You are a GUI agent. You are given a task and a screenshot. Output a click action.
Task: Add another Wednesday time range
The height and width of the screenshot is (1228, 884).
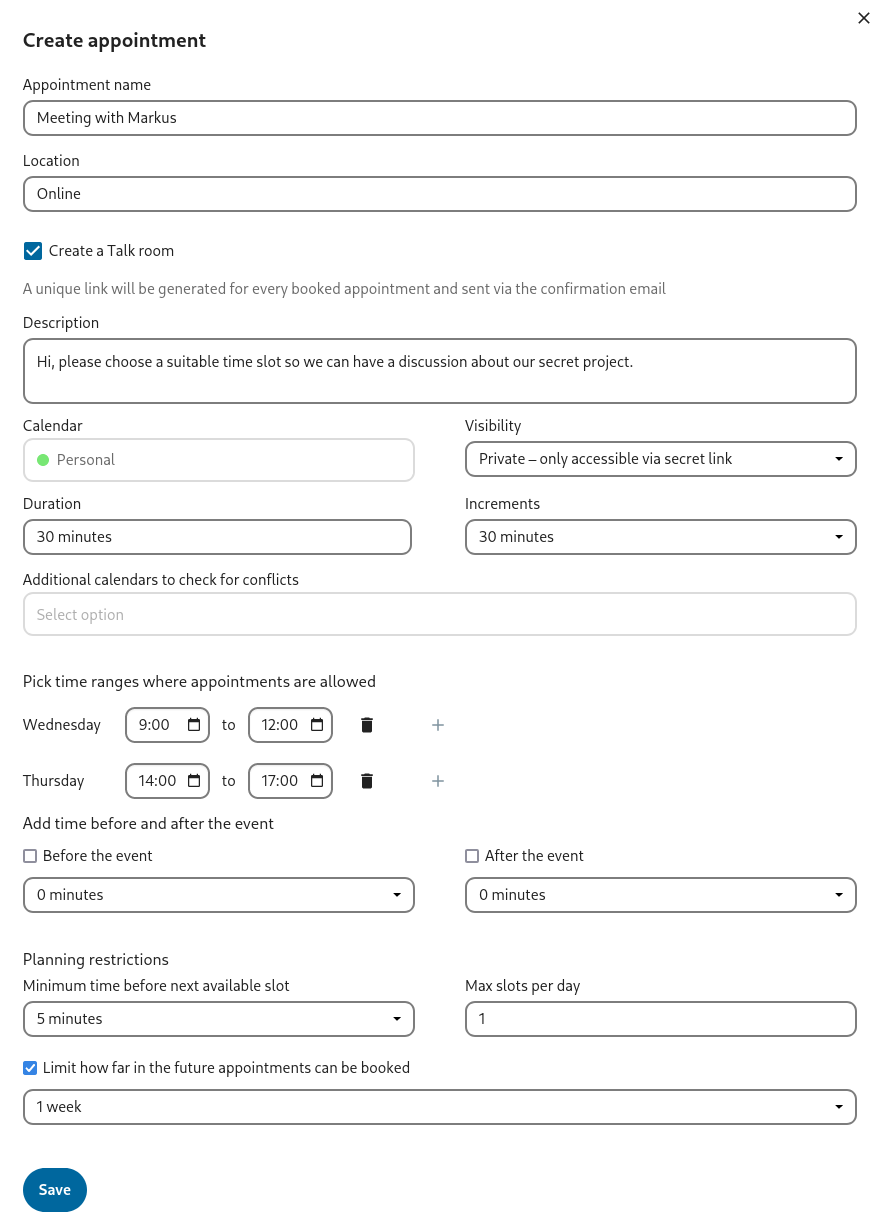[437, 725]
